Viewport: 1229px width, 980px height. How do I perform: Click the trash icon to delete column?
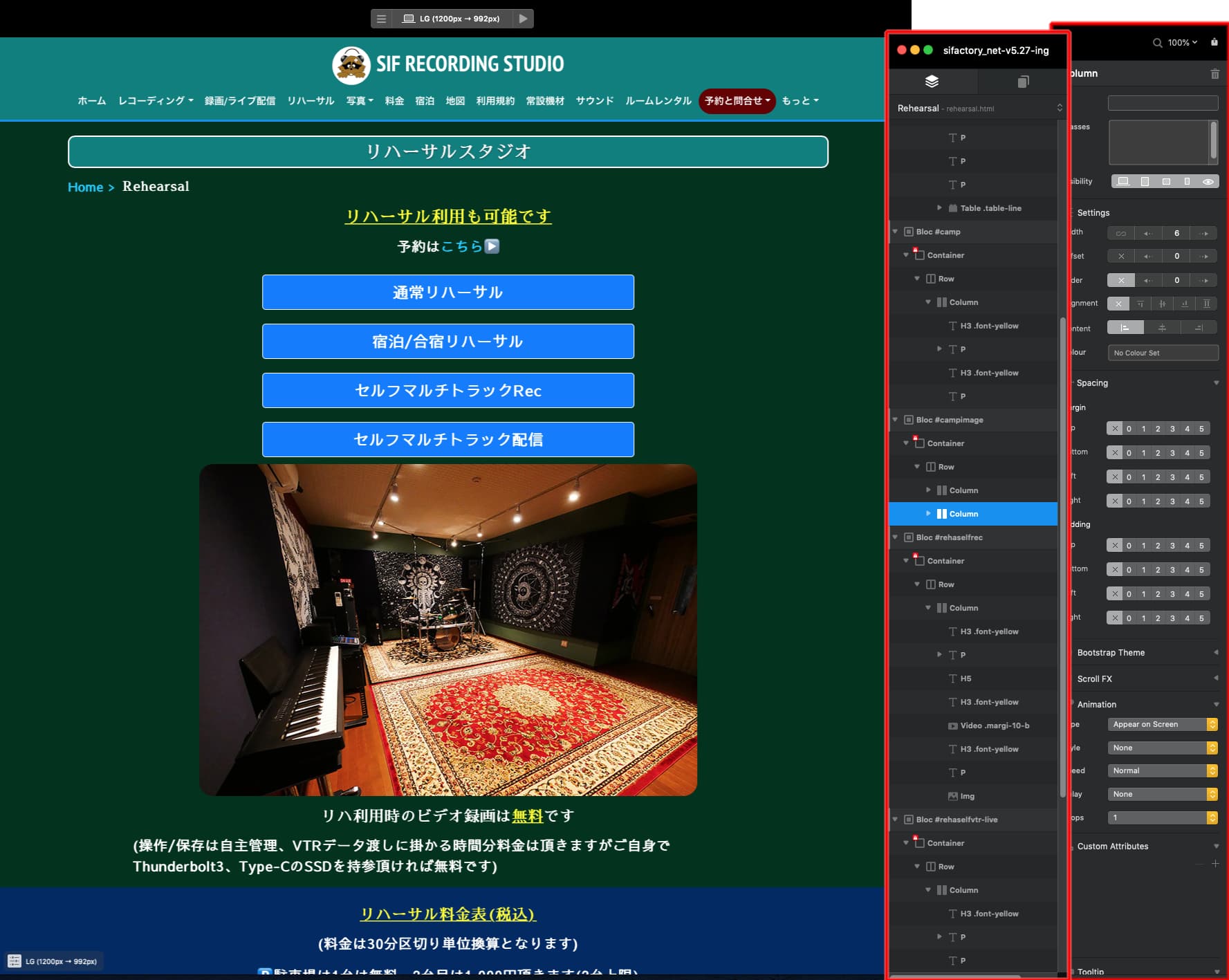[x=1214, y=74]
